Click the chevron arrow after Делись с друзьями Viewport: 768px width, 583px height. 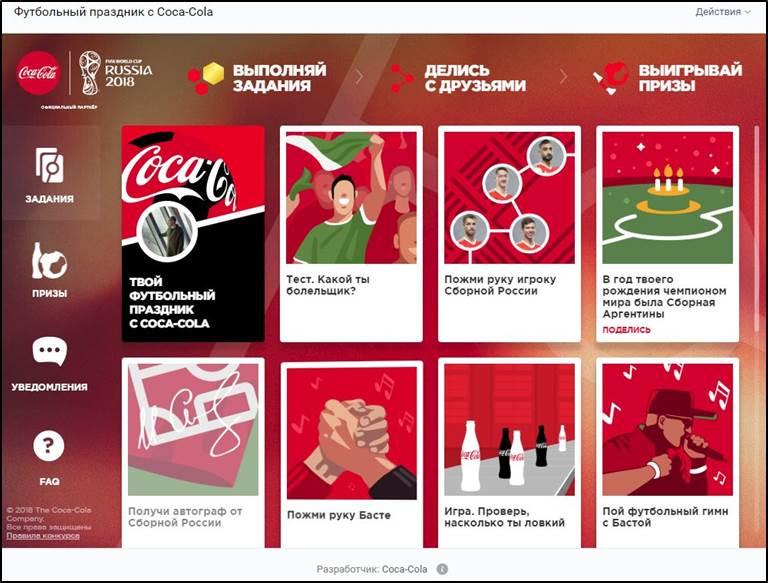(563, 77)
